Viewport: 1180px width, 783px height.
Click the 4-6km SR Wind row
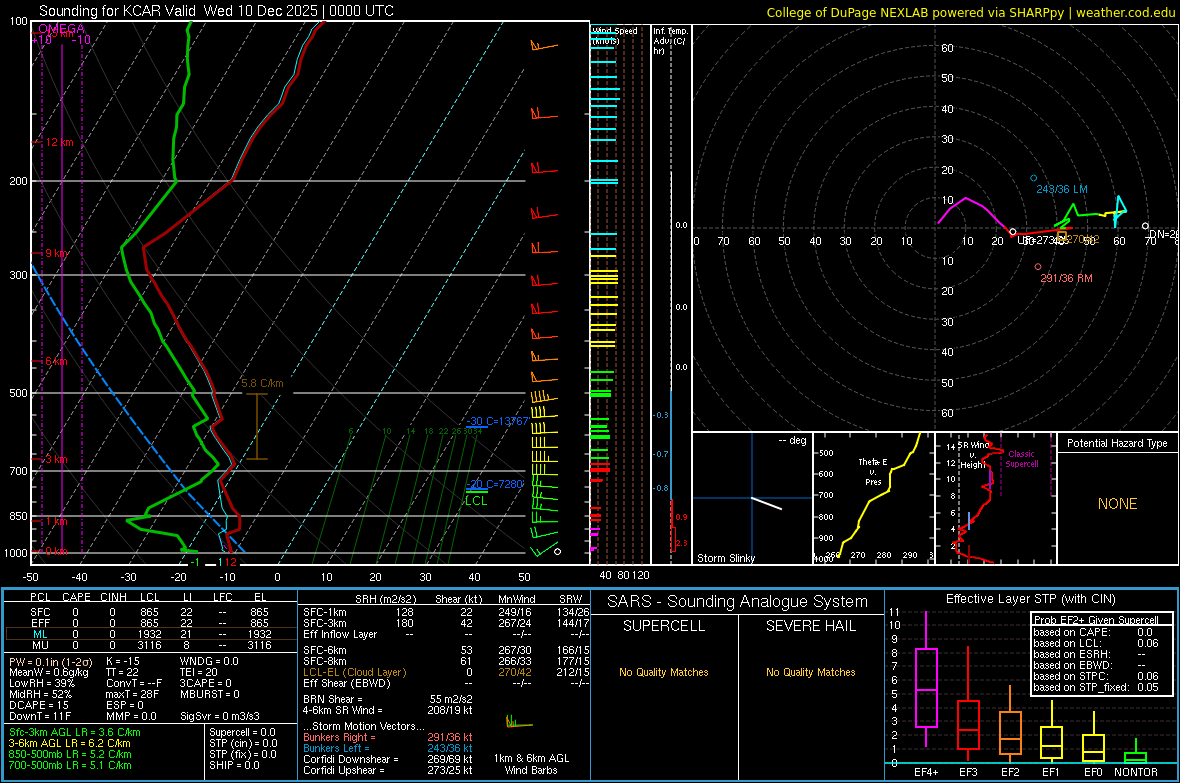point(388,710)
